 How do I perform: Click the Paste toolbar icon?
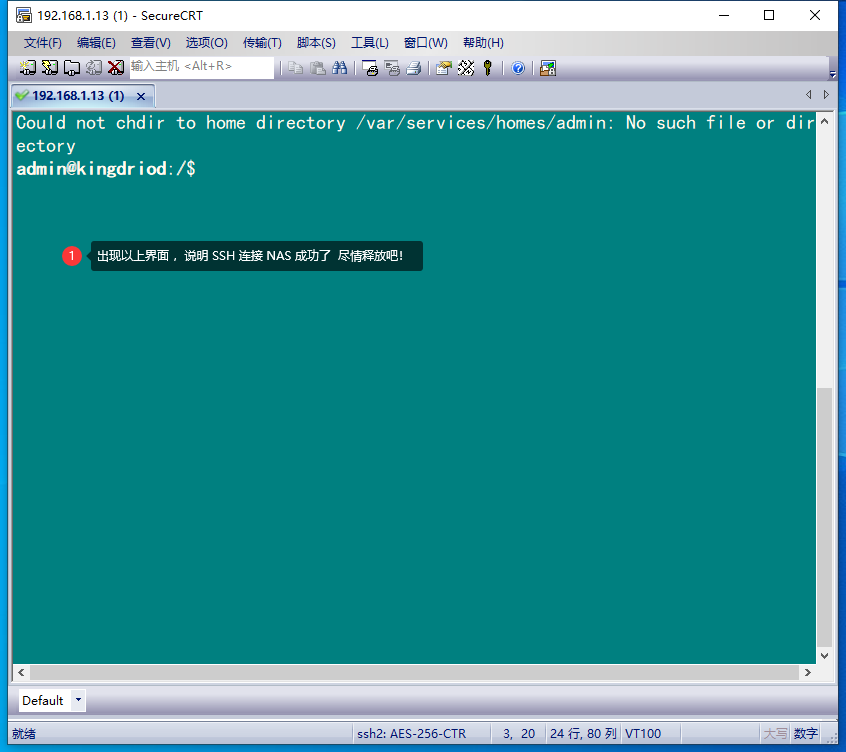click(318, 68)
